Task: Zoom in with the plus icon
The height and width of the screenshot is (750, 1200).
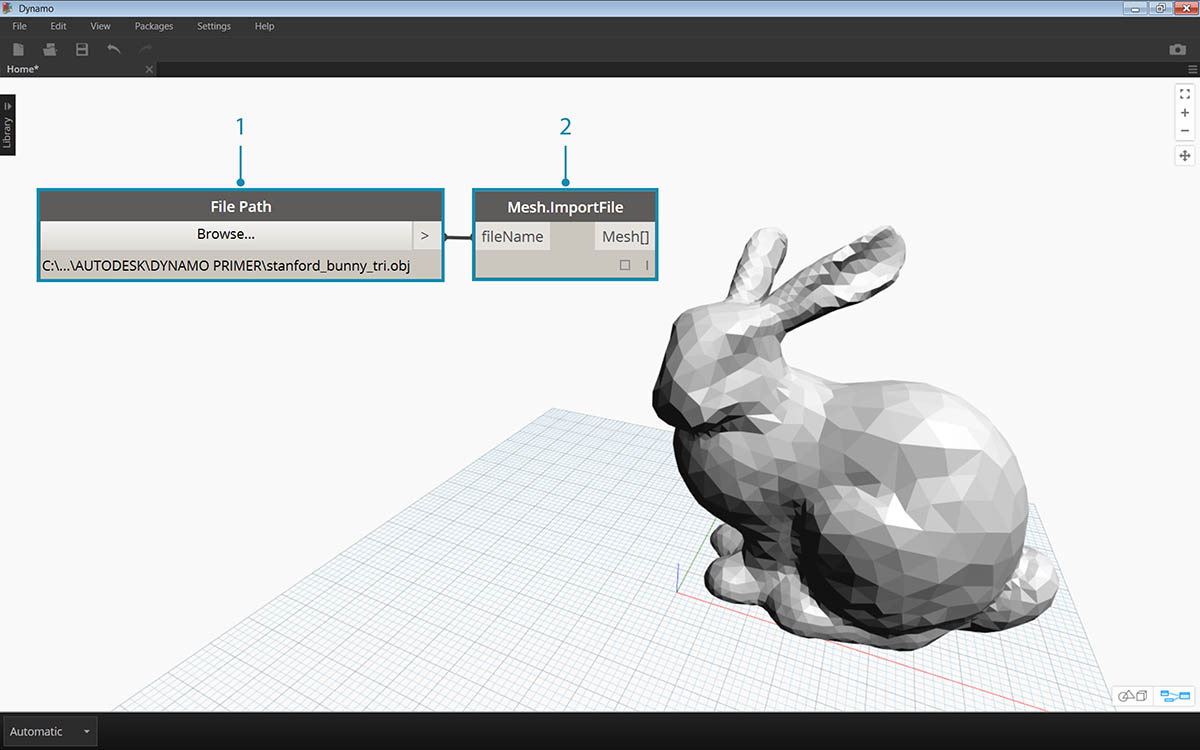Action: click(1184, 112)
